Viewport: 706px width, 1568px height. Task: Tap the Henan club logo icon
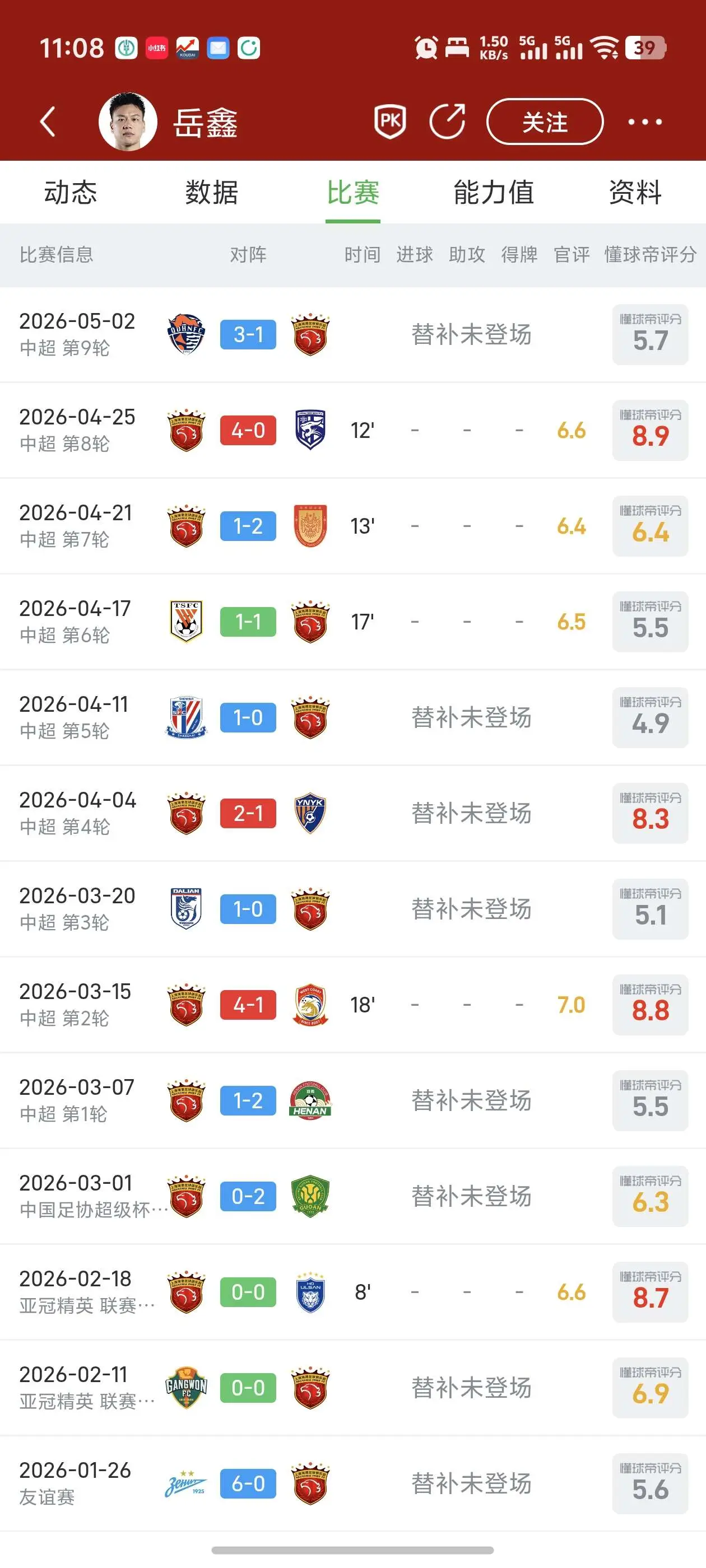pyautogui.click(x=310, y=1100)
